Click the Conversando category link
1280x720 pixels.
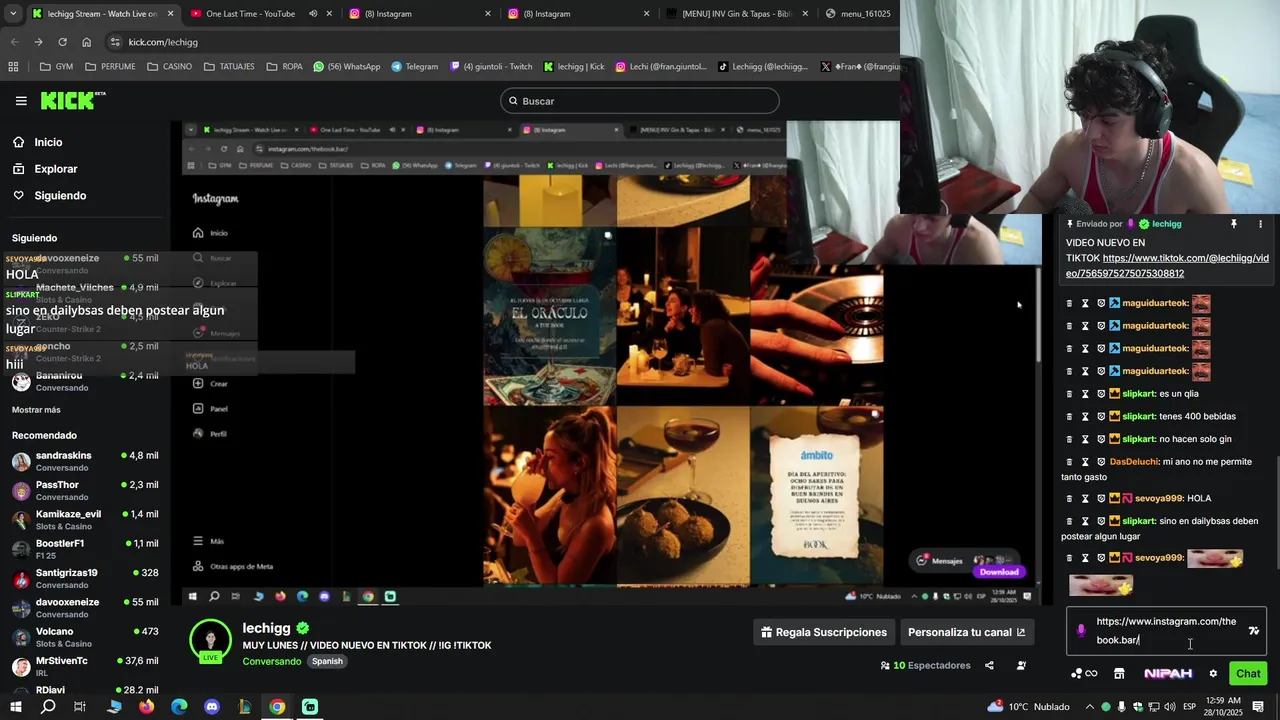click(271, 662)
